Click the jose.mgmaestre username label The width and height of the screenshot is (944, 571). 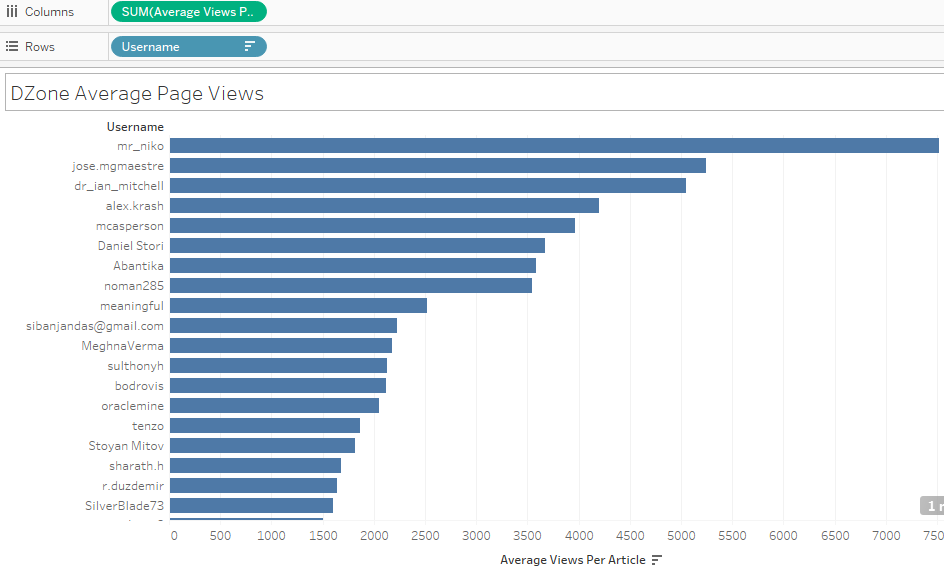point(117,166)
